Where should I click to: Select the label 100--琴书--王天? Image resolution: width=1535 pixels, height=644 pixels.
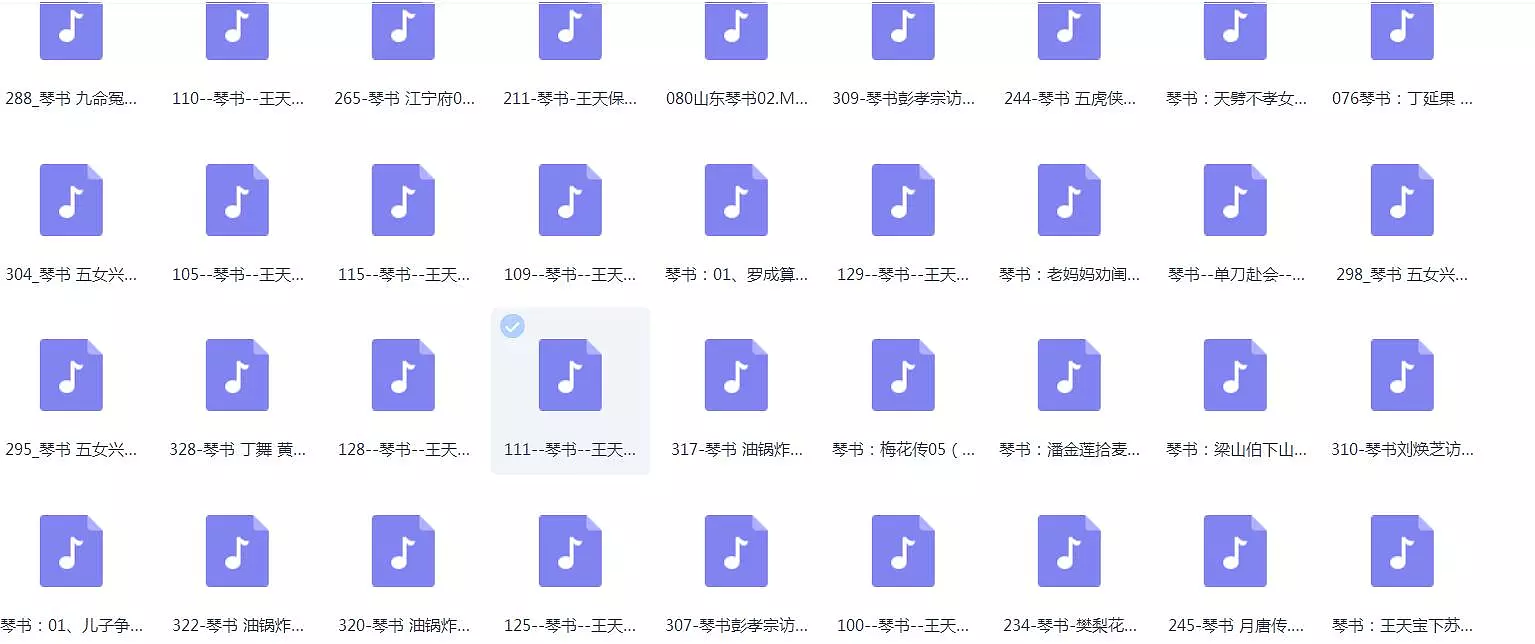pyautogui.click(x=903, y=626)
